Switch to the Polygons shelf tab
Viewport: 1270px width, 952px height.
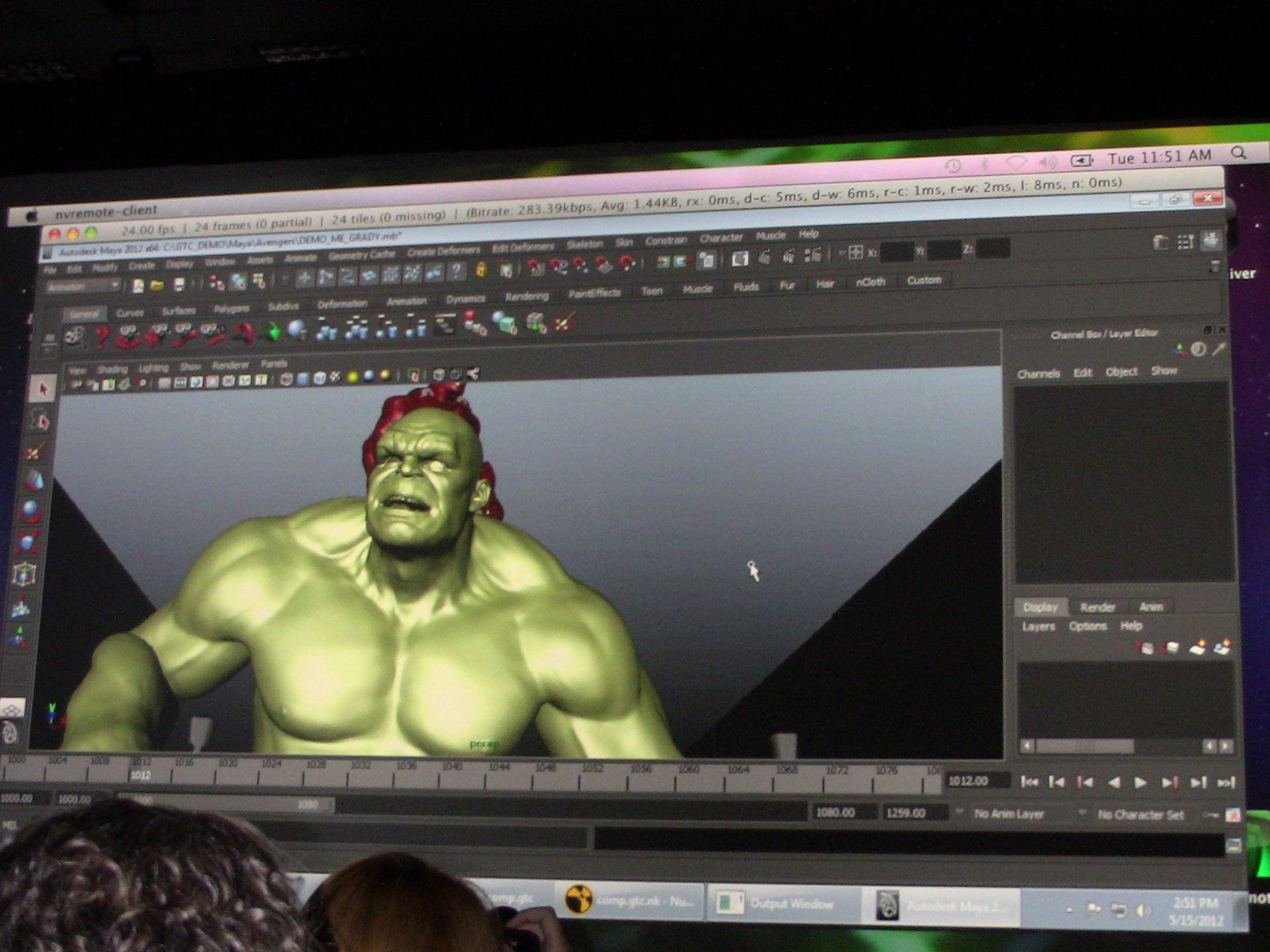point(231,309)
